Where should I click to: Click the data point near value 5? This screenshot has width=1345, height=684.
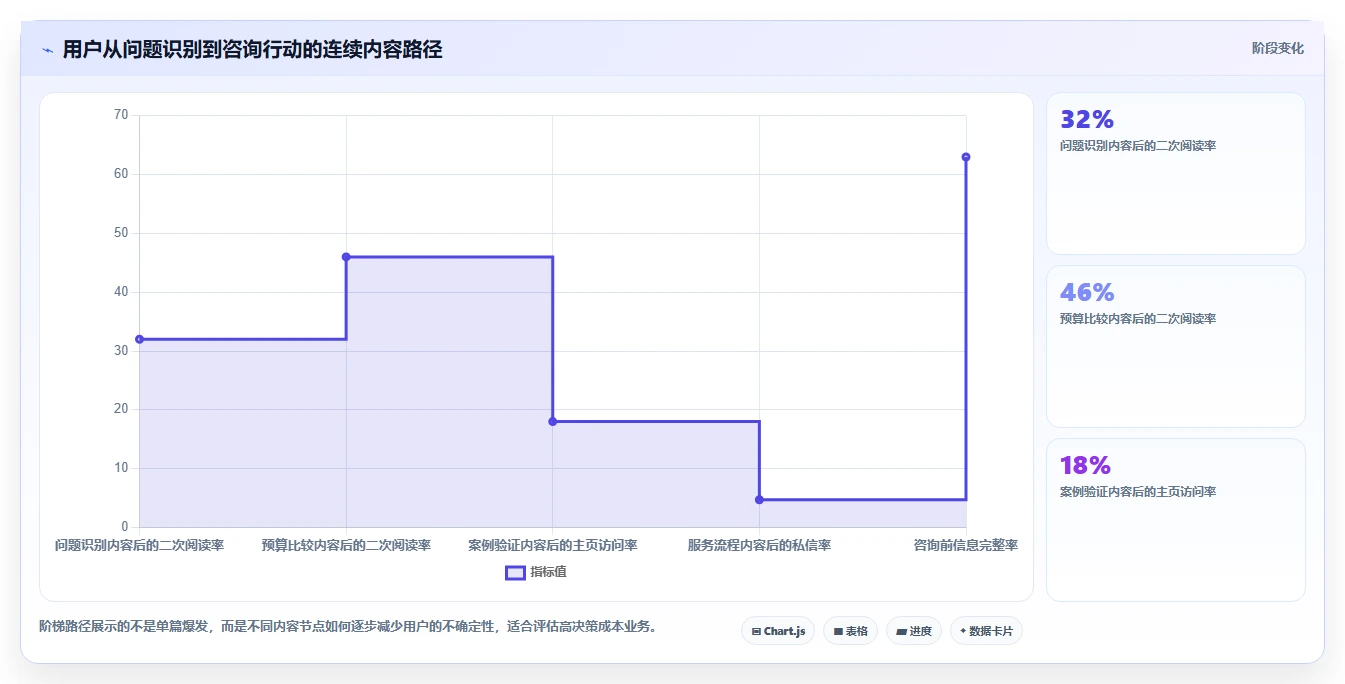[x=759, y=499]
